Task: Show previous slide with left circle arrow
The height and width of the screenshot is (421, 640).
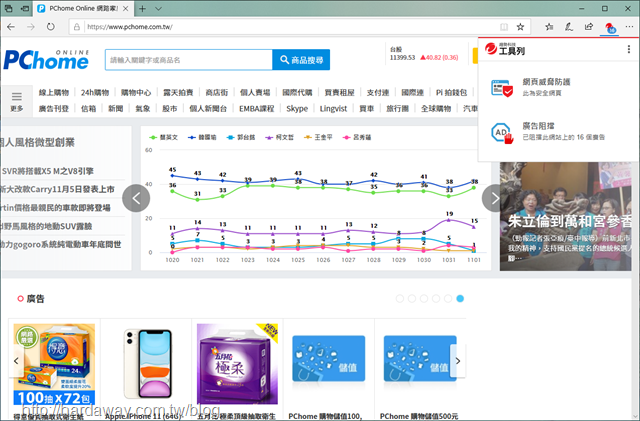Action: pos(136,198)
